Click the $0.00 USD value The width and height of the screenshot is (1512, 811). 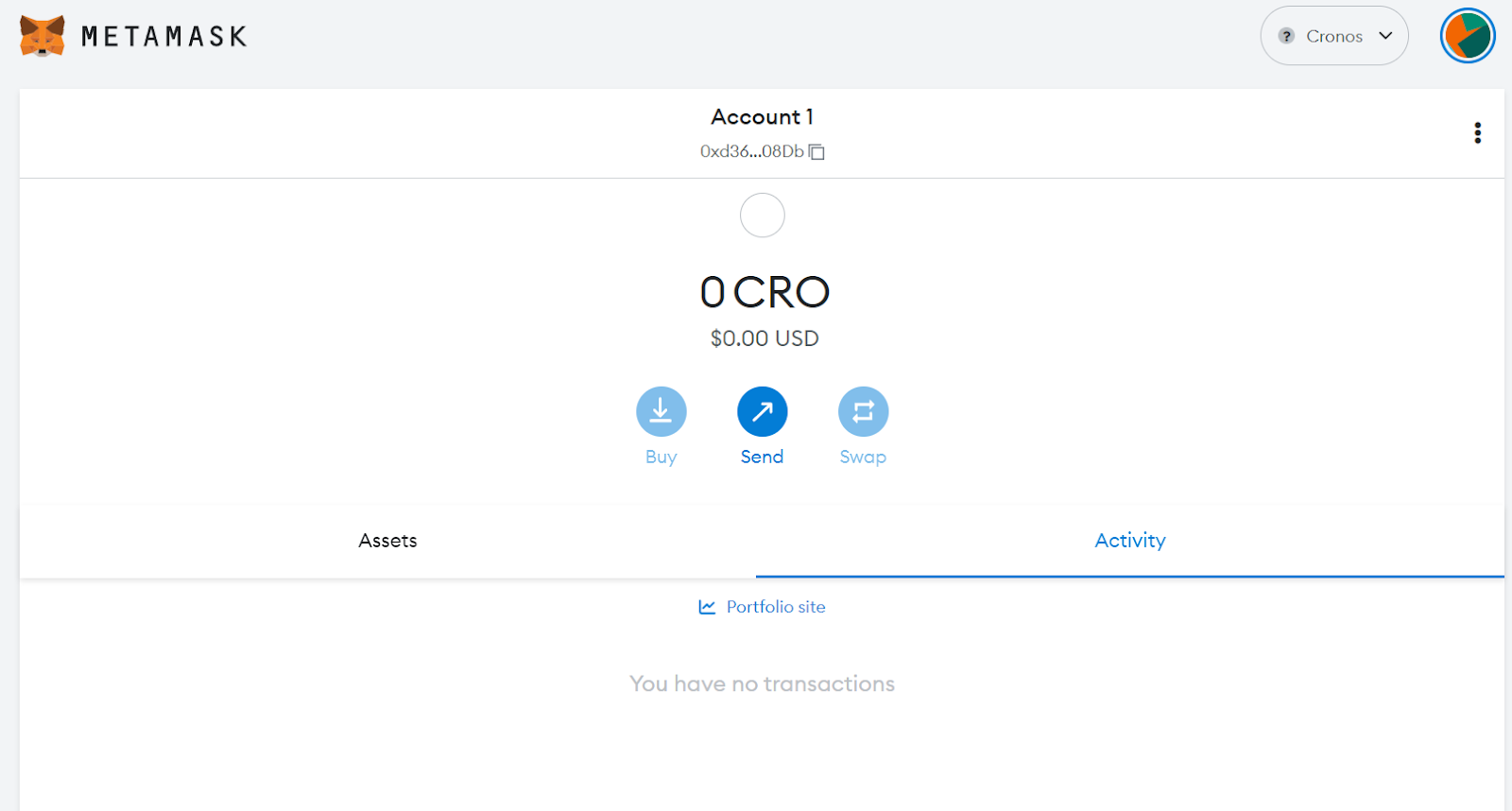pos(765,338)
